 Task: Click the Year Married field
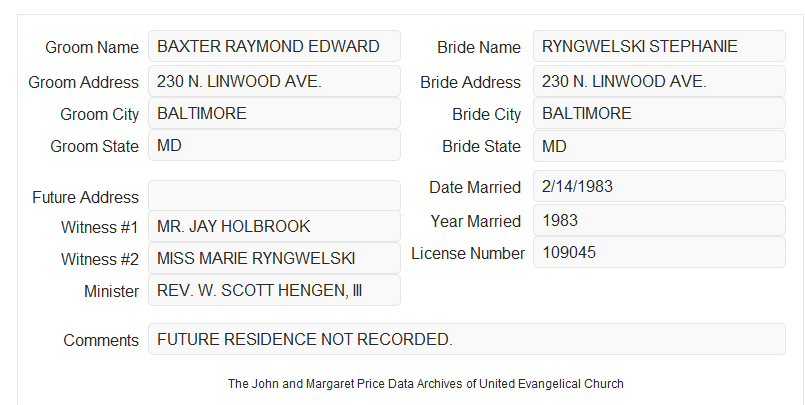point(659,220)
